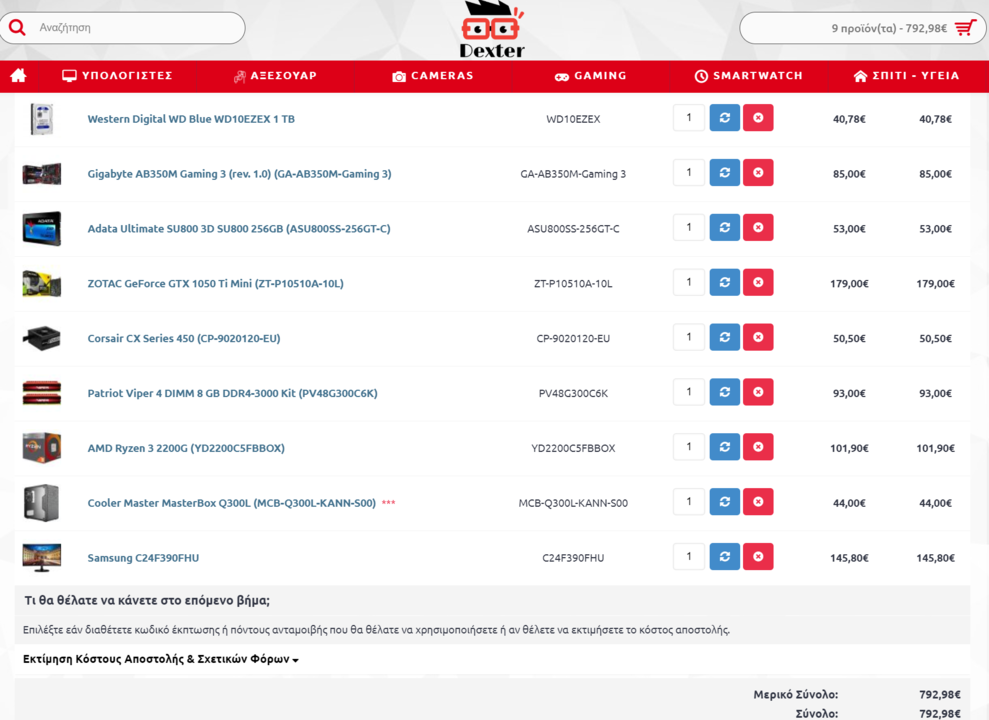The image size is (989, 720).
Task: Update quantity for Western Digital WD Blue
Action: (725, 118)
